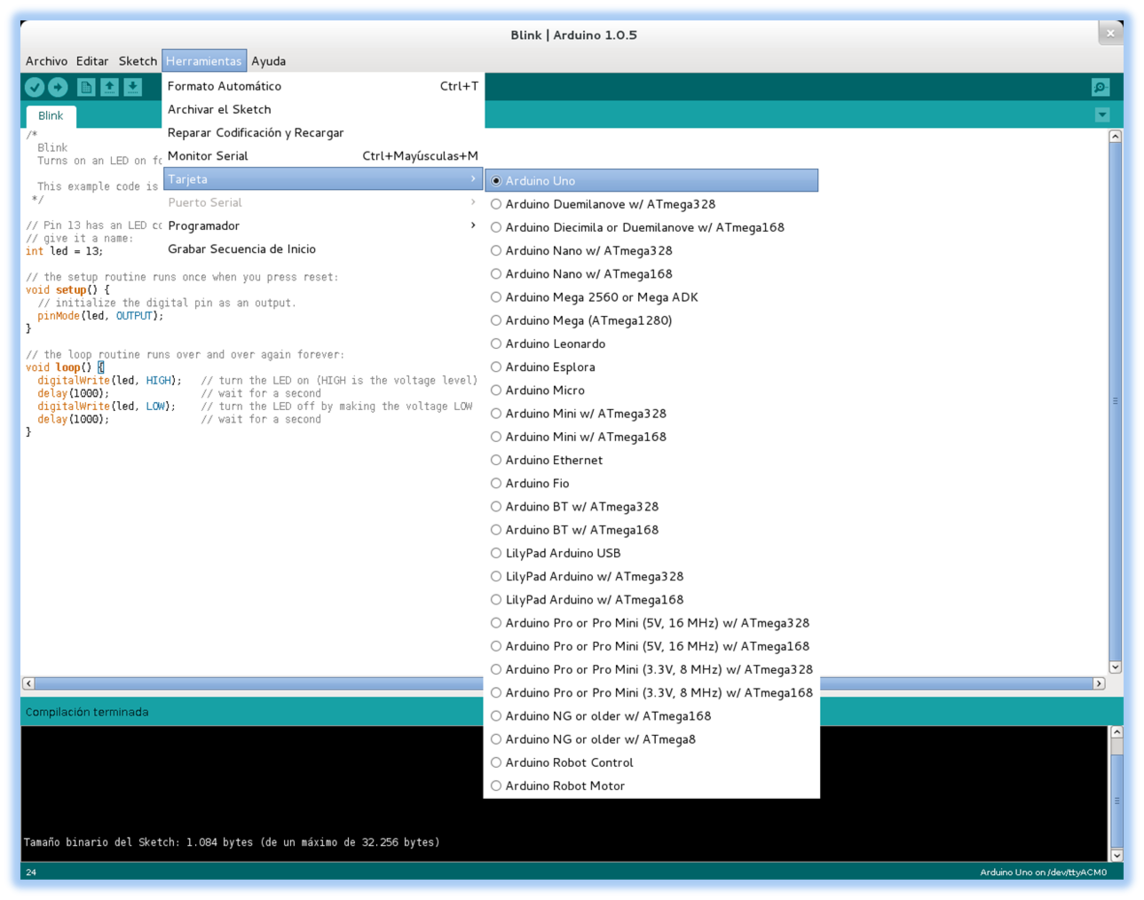Screen dimensions: 1144x900
Task: Create a new sketch with the New icon
Action: click(x=86, y=88)
